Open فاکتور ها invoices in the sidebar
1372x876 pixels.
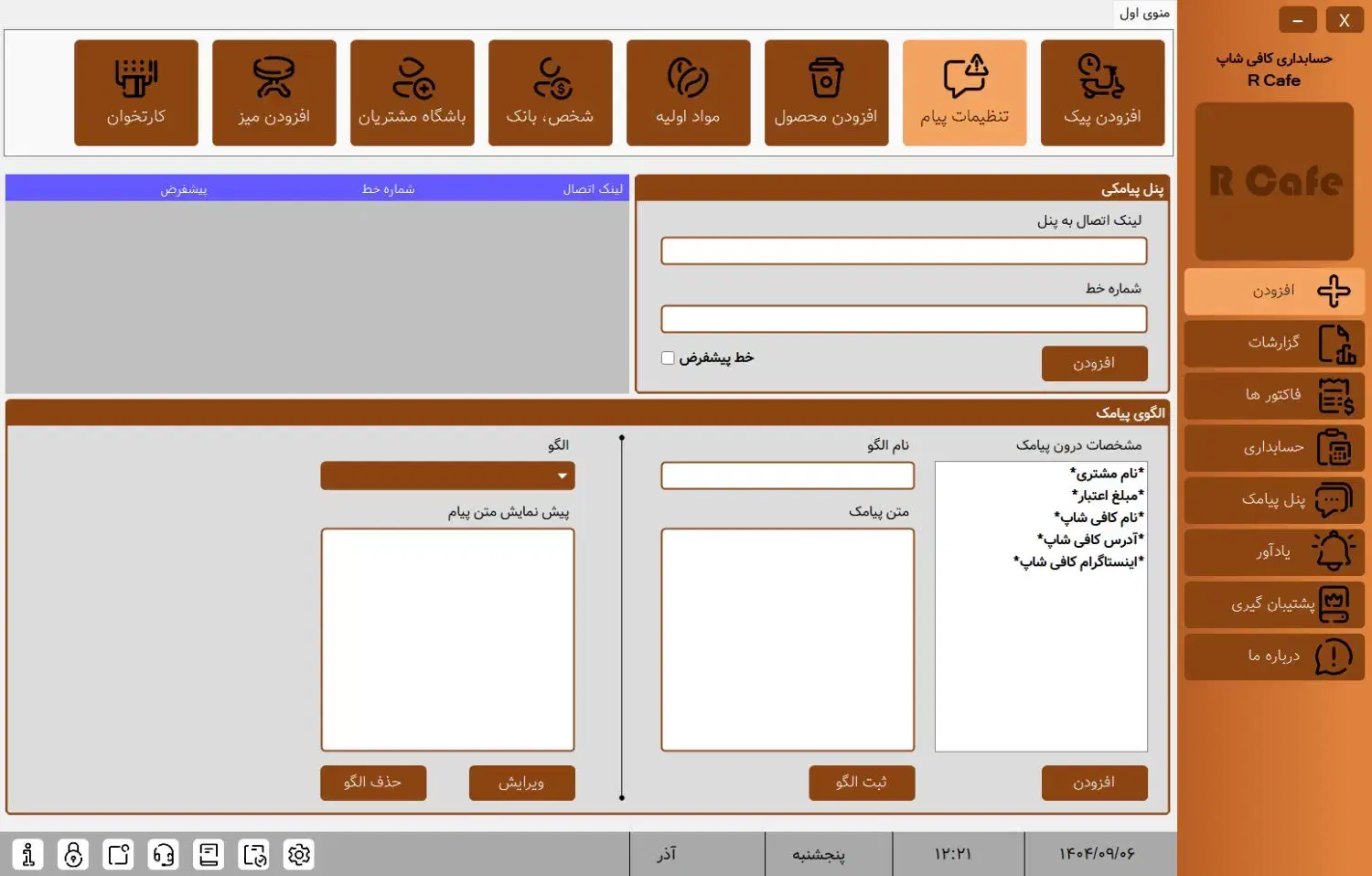[x=1273, y=395]
